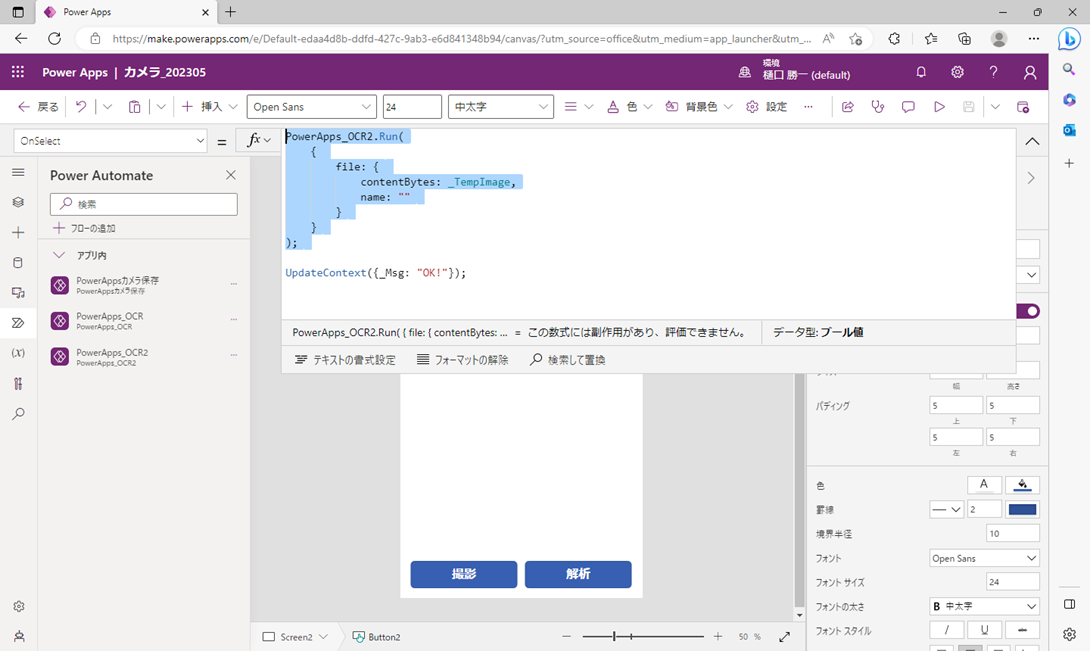Viewport: 1090px width, 651px height.
Task: Select the Power Automate icon in left rail
Action: click(18, 323)
